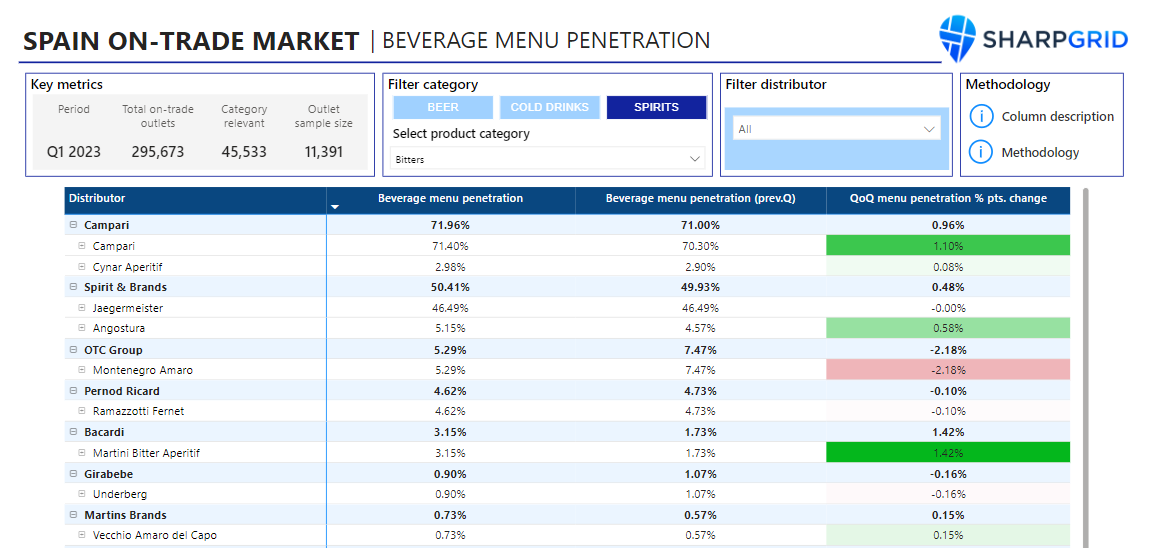Click 0.90% penetration value for Underberg

[451, 494]
